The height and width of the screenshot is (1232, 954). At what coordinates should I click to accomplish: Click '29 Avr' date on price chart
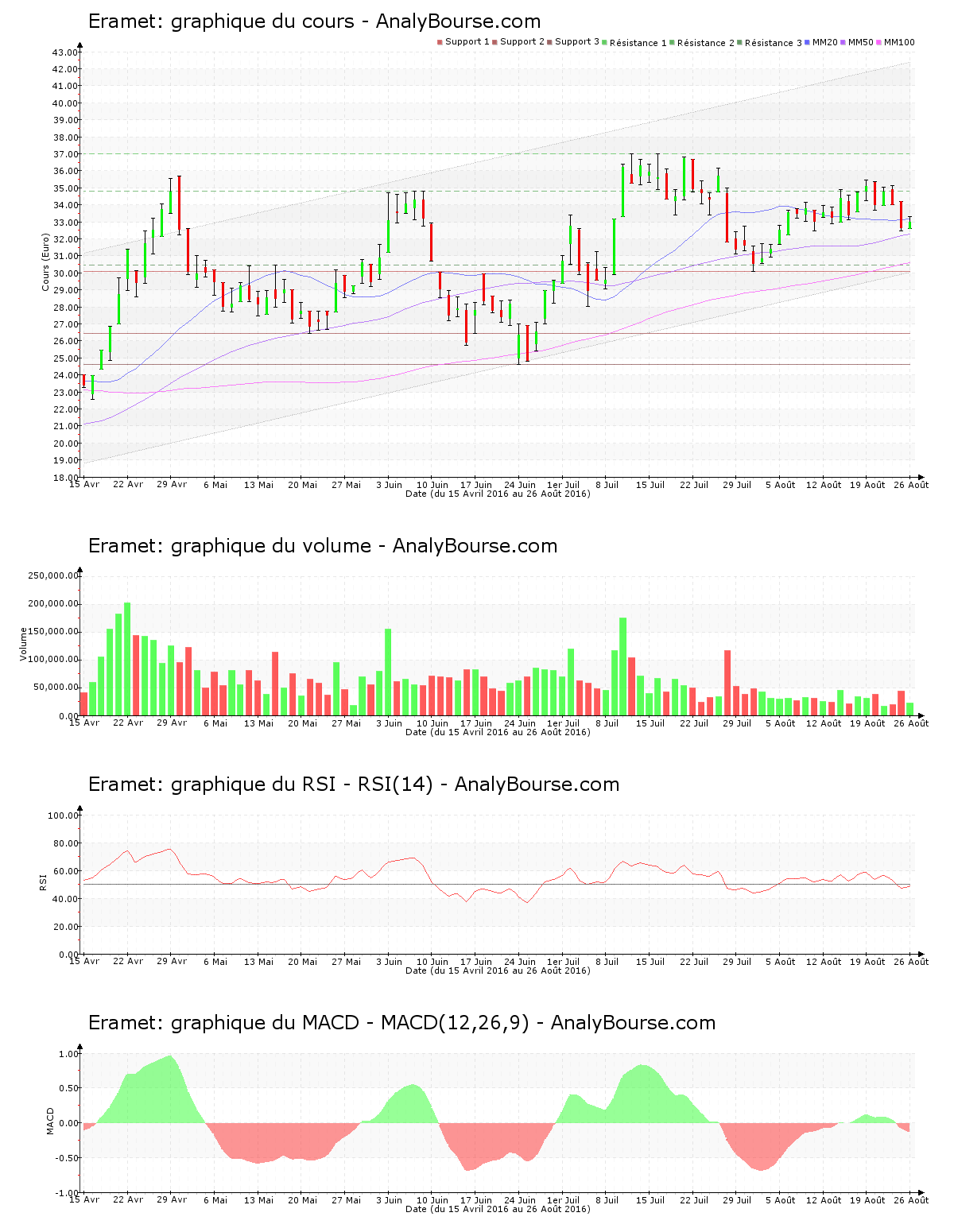tap(172, 484)
